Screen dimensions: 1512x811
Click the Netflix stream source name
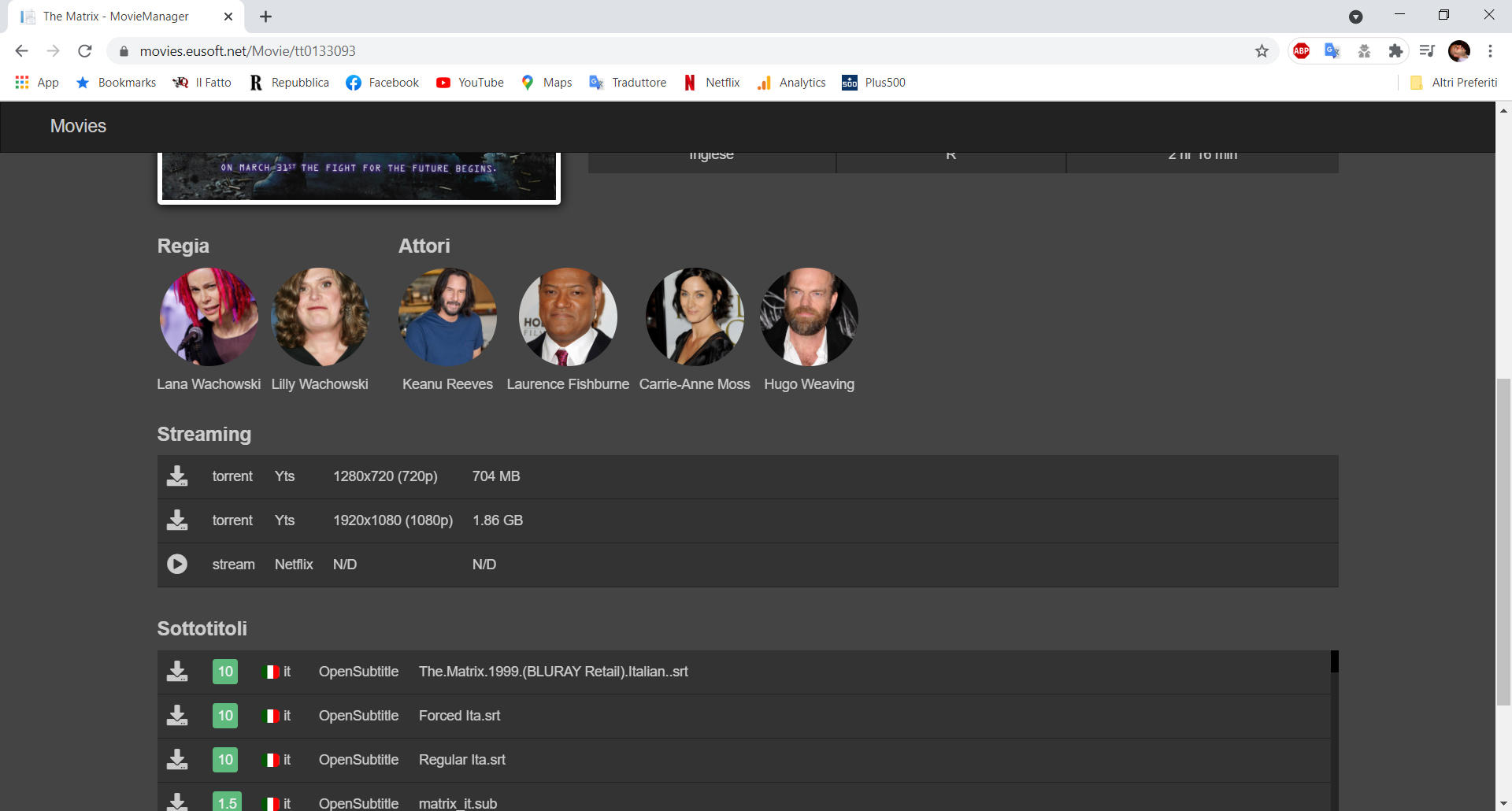click(x=294, y=565)
